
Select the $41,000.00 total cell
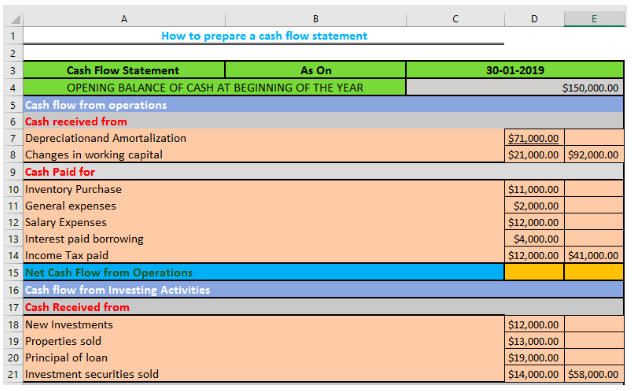click(594, 255)
